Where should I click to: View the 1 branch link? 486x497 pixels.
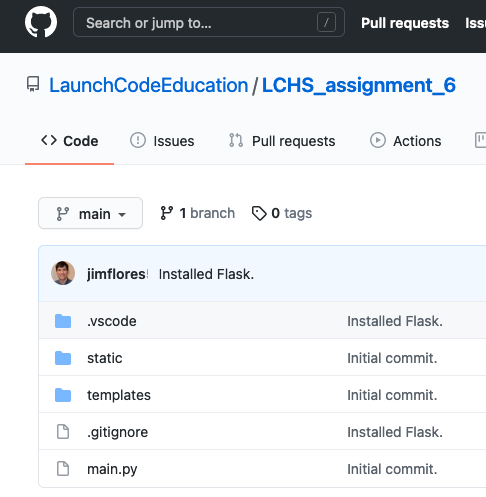[197, 213]
